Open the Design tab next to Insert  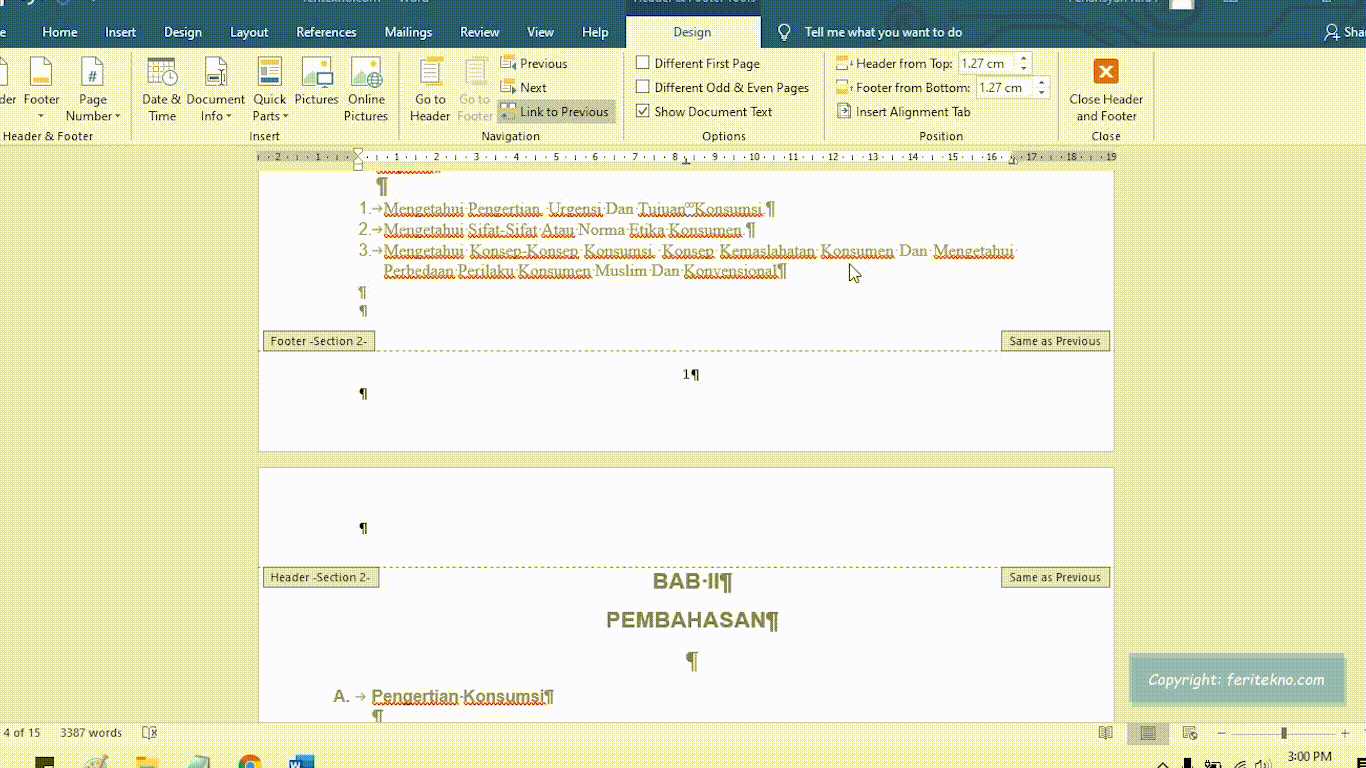point(183,32)
